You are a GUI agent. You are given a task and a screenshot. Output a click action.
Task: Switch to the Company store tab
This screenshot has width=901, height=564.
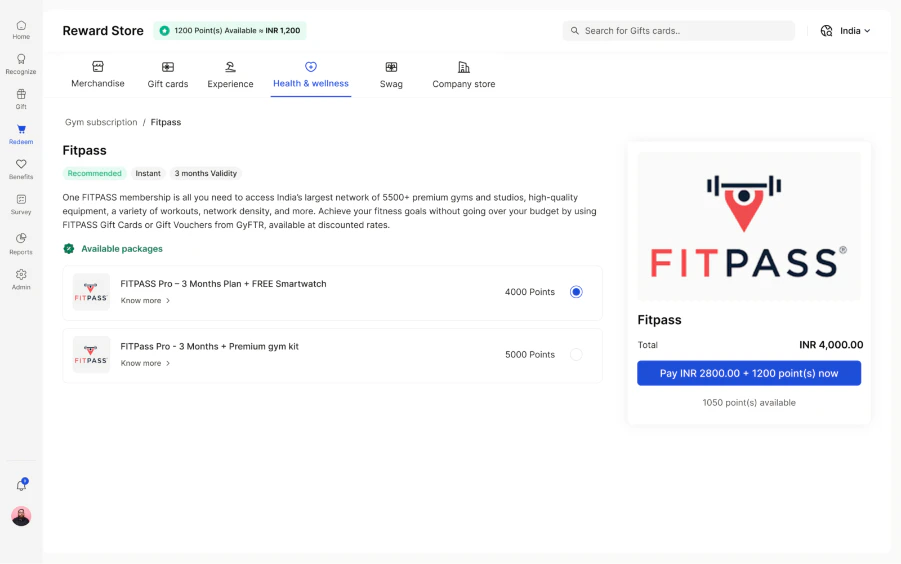tap(464, 75)
